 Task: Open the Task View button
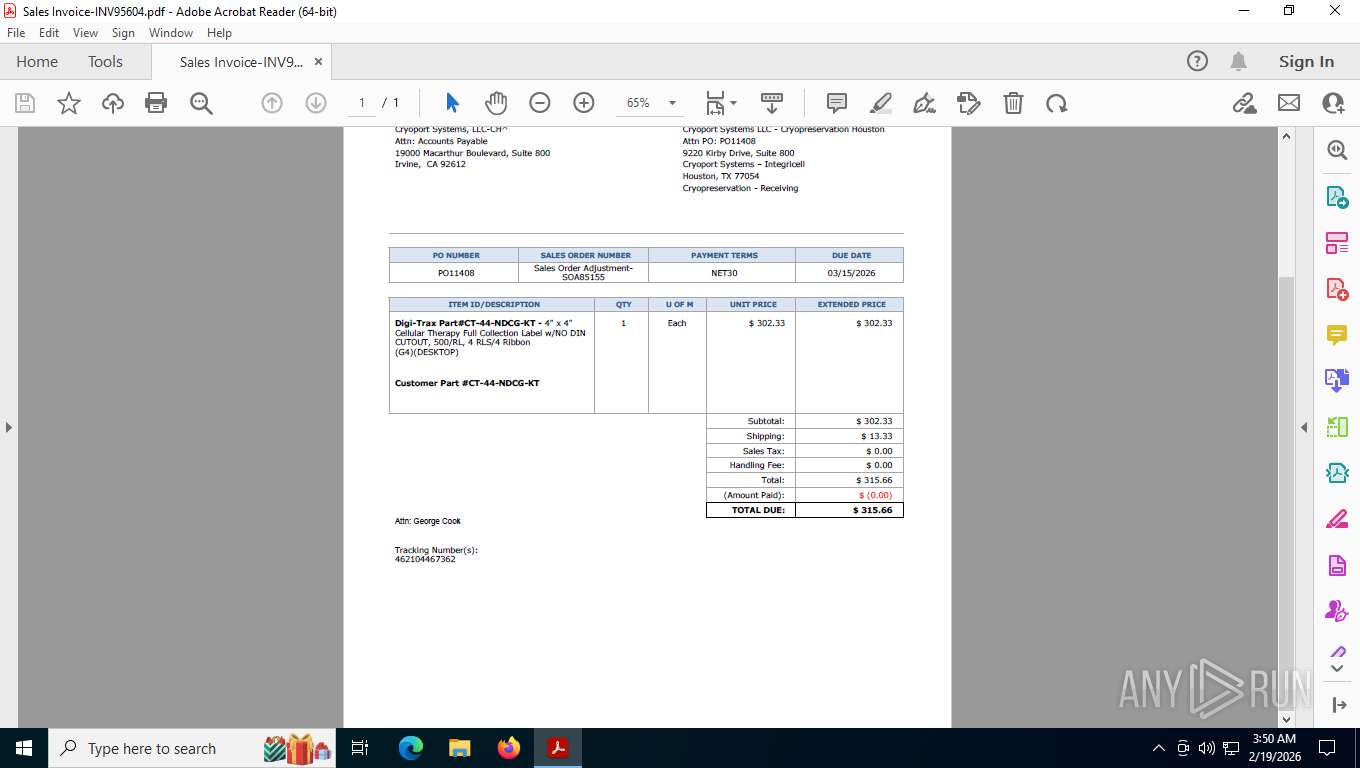coord(361,748)
